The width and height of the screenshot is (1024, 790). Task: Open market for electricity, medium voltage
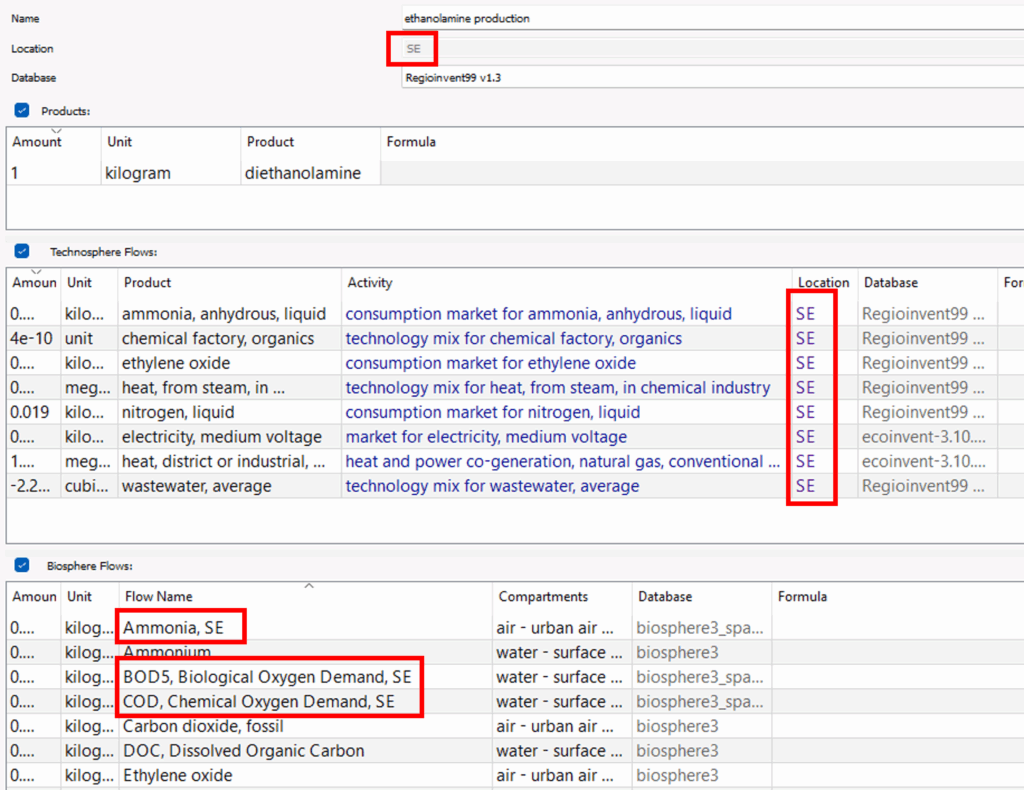[486, 437]
